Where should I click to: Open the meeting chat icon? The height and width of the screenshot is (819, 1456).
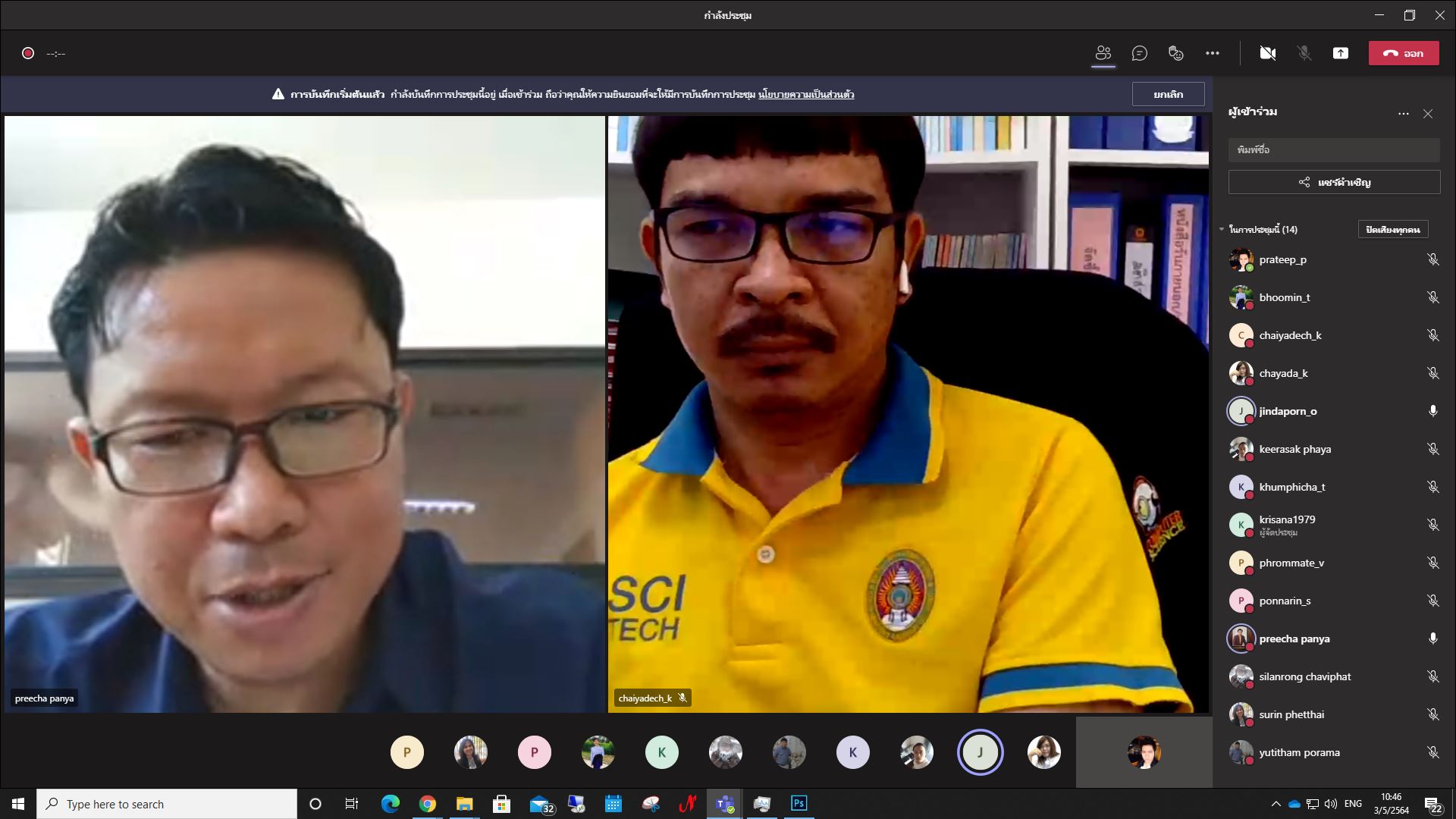tap(1139, 53)
